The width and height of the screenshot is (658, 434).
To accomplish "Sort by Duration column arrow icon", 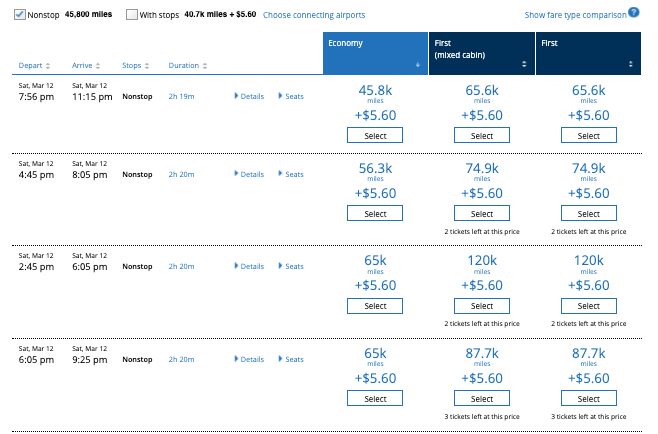I will pos(205,66).
